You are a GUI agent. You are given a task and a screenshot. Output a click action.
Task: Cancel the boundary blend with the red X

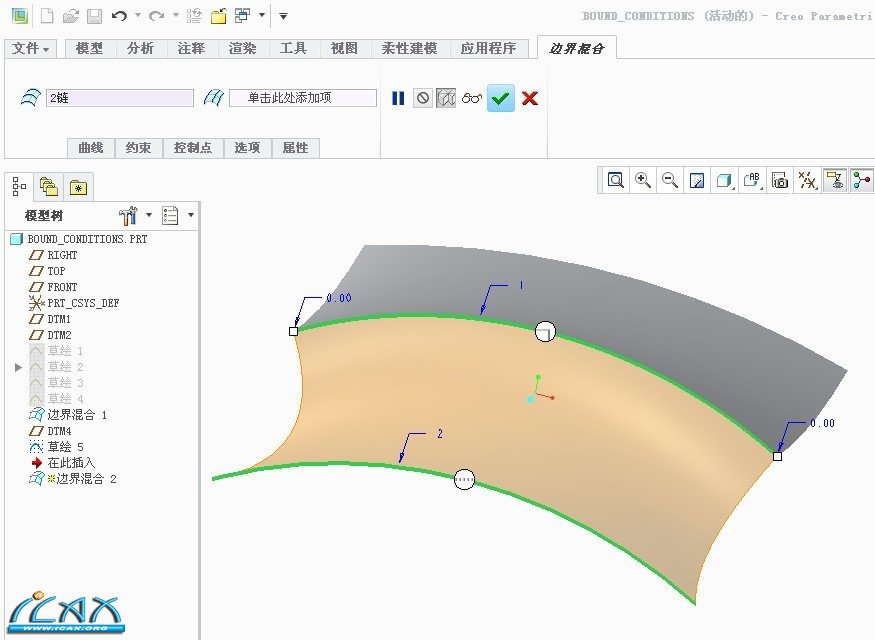click(x=530, y=98)
